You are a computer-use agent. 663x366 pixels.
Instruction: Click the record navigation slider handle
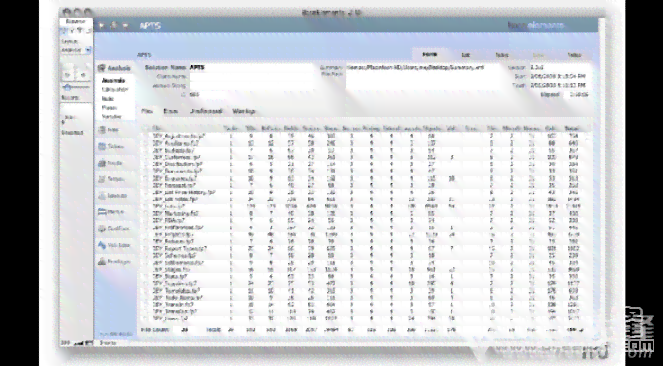point(67,87)
